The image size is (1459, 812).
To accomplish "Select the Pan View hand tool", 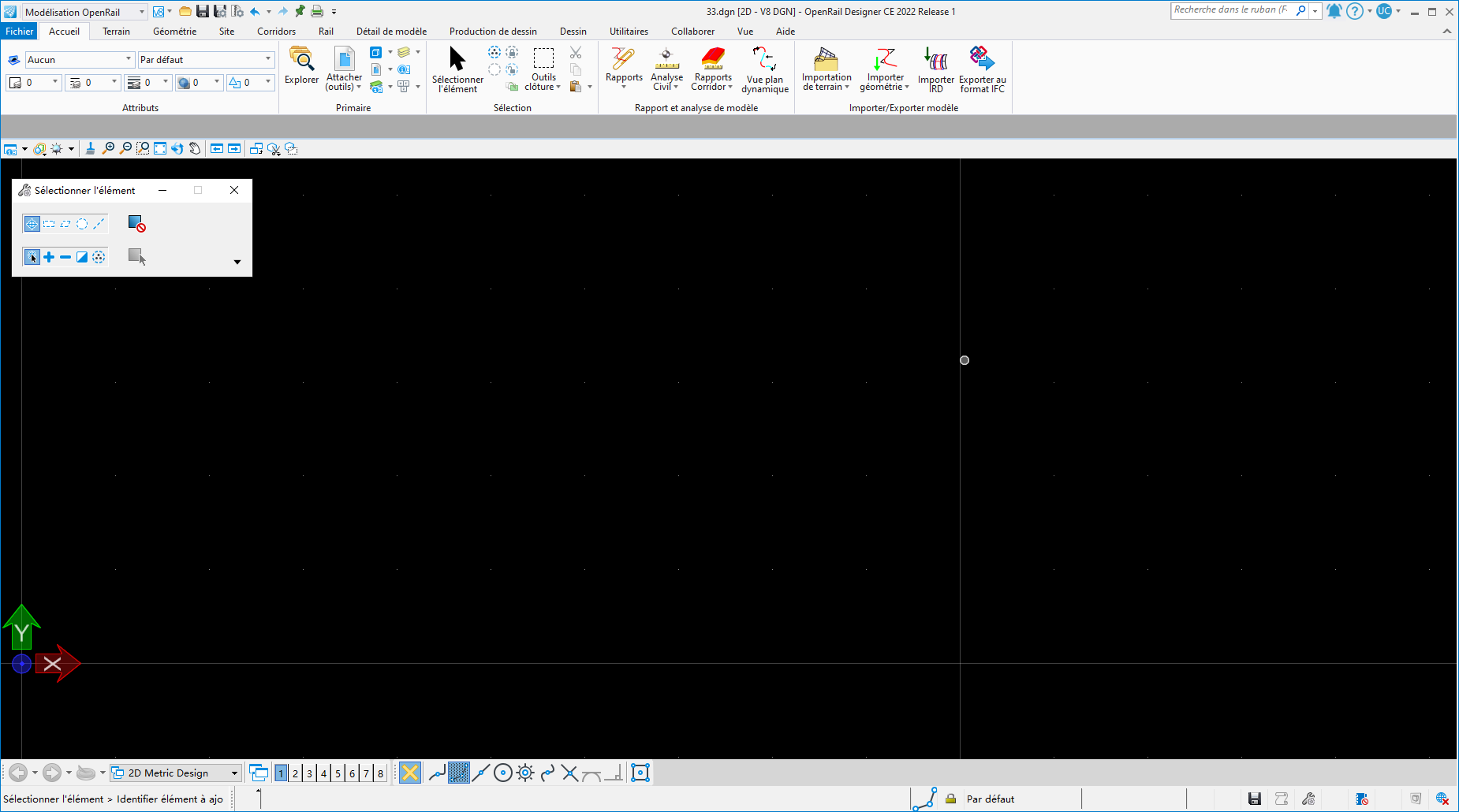I will [195, 148].
